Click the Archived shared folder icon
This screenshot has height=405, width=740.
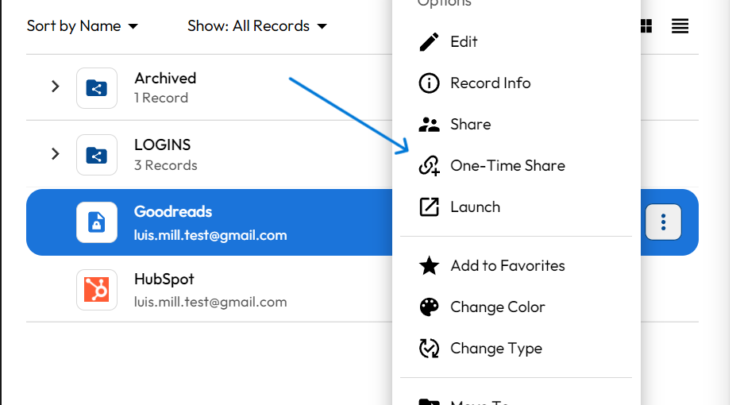tap(97, 88)
